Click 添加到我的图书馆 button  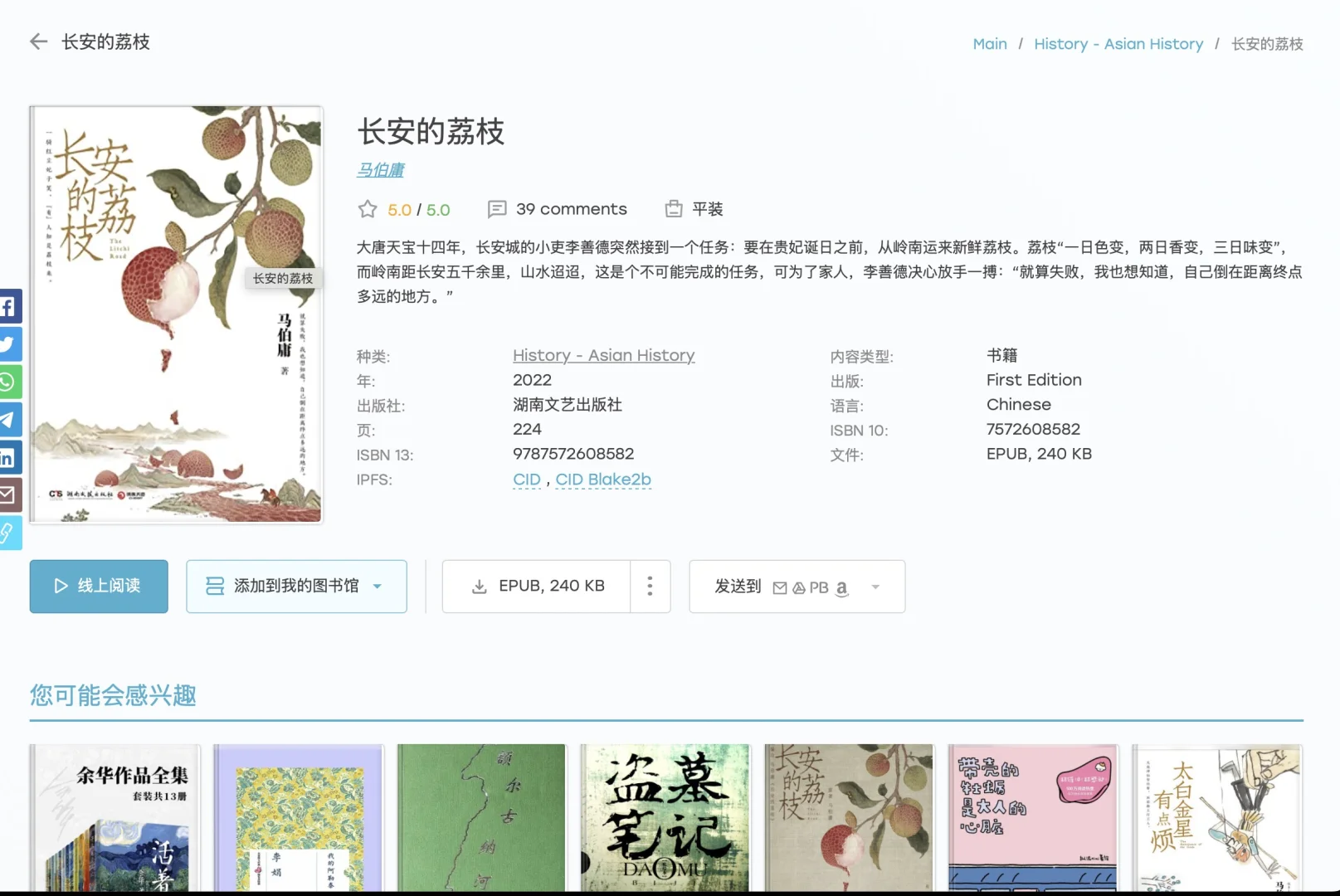(296, 587)
